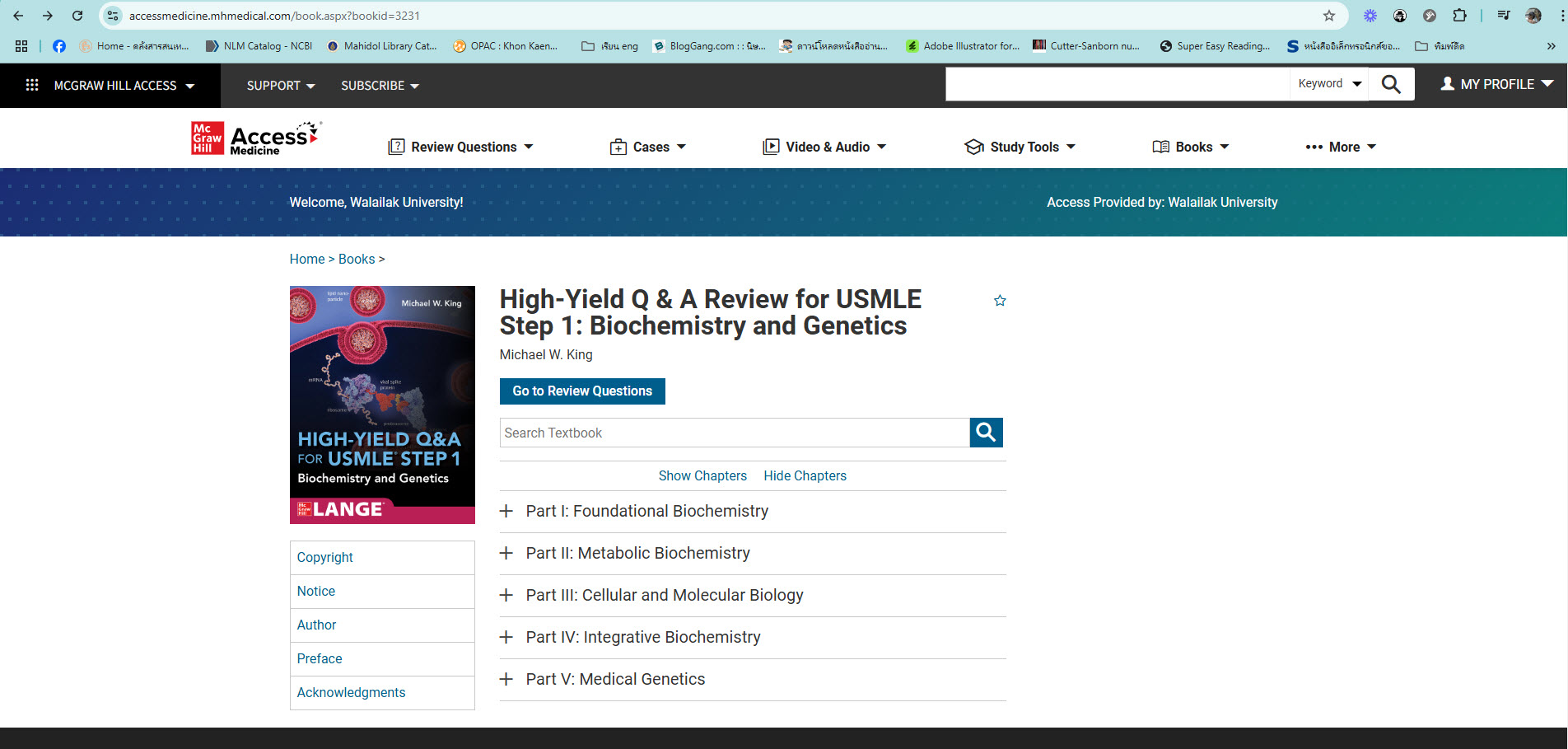Open the Video & Audio menu

click(824, 147)
